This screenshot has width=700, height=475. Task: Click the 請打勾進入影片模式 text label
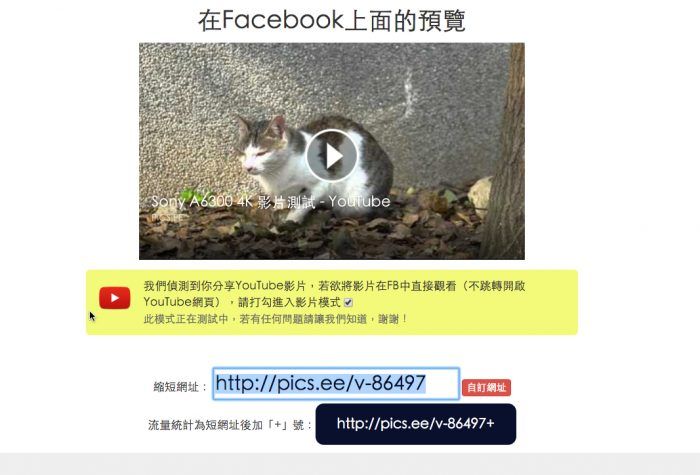tap(289, 303)
